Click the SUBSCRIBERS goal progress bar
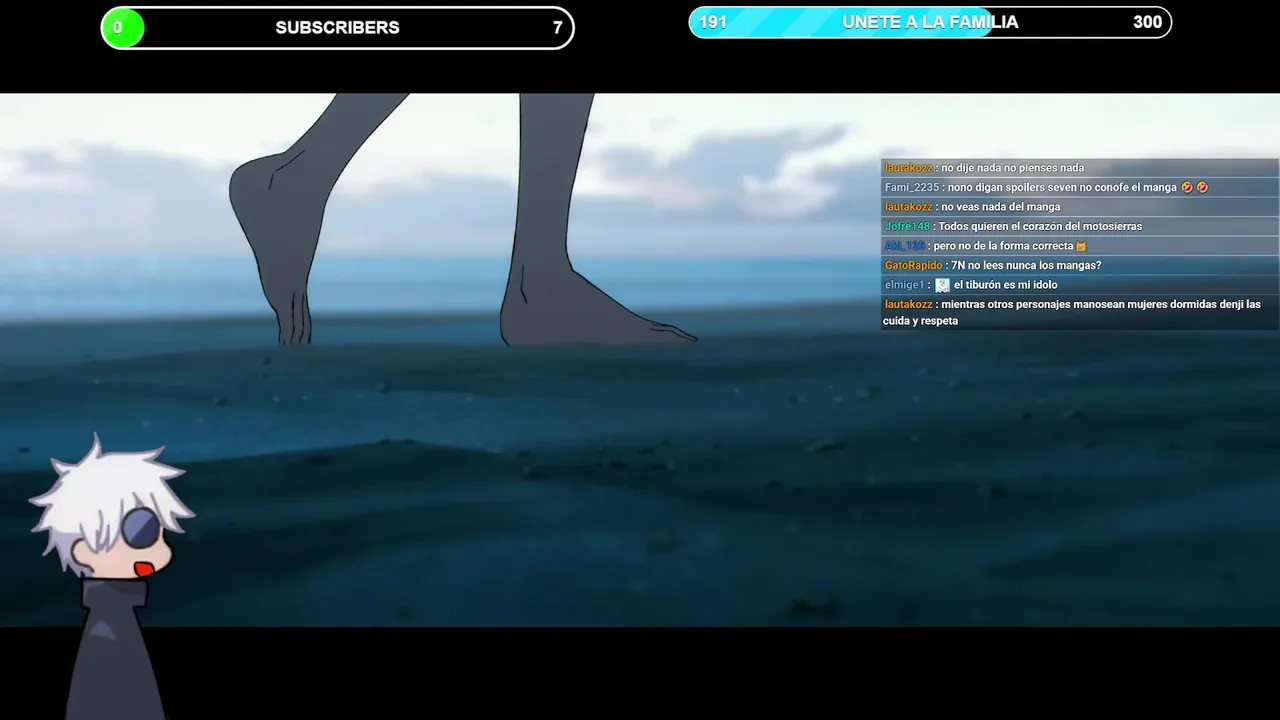This screenshot has width=1280, height=720. point(338,28)
